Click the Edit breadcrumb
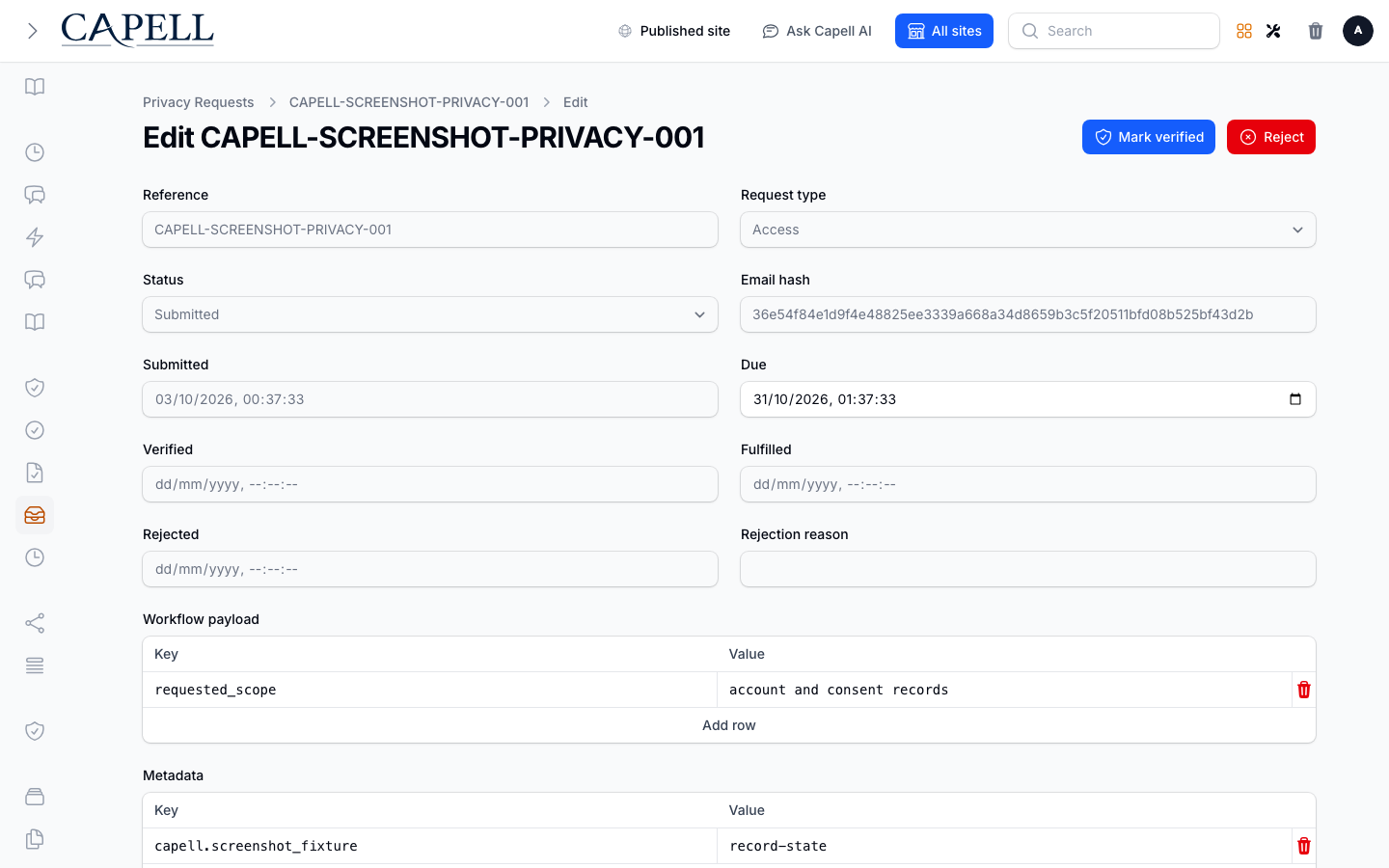 [576, 102]
